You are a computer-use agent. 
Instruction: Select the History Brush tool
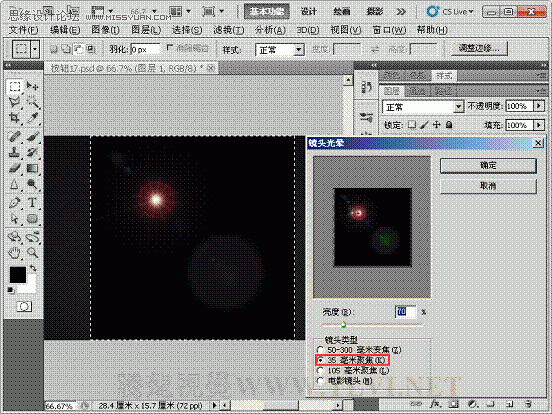pos(32,152)
